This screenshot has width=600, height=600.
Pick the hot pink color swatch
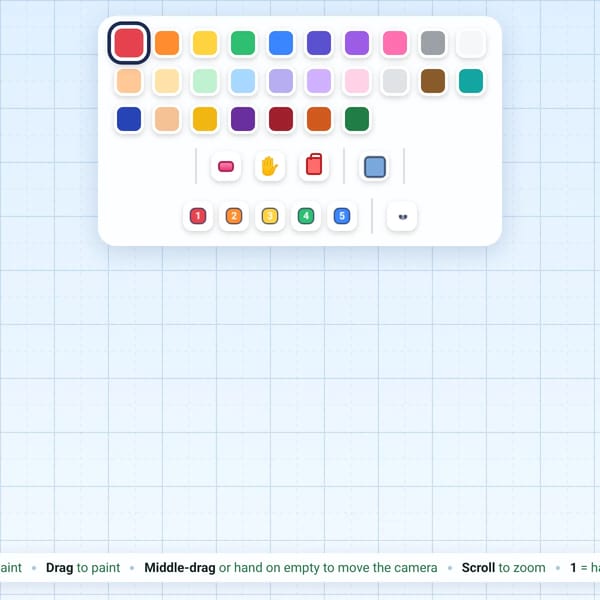395,43
